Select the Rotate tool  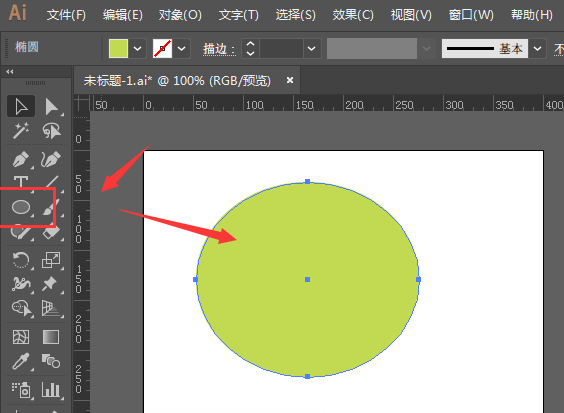click(x=21, y=260)
